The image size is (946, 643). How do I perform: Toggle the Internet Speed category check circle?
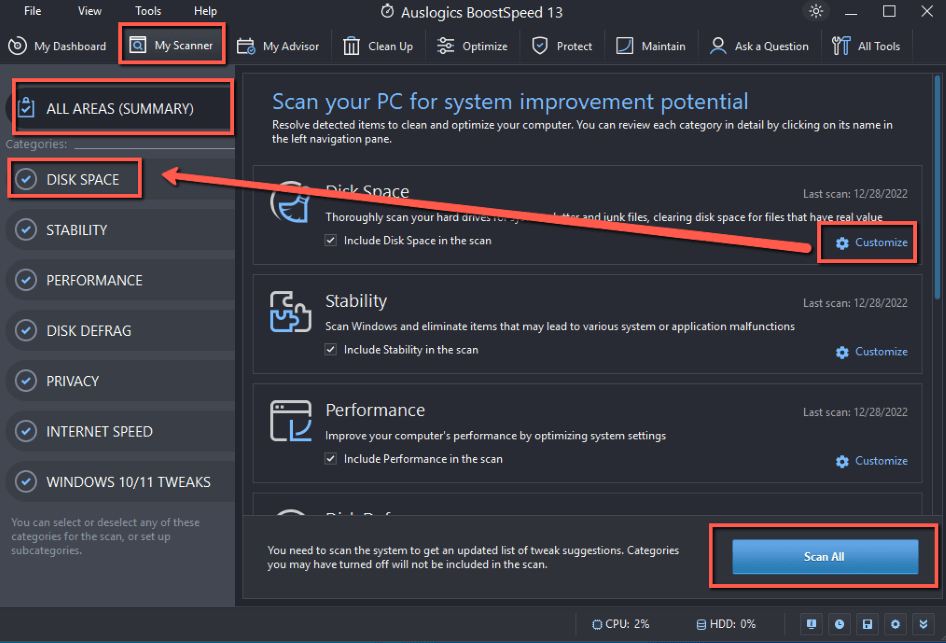[26, 431]
